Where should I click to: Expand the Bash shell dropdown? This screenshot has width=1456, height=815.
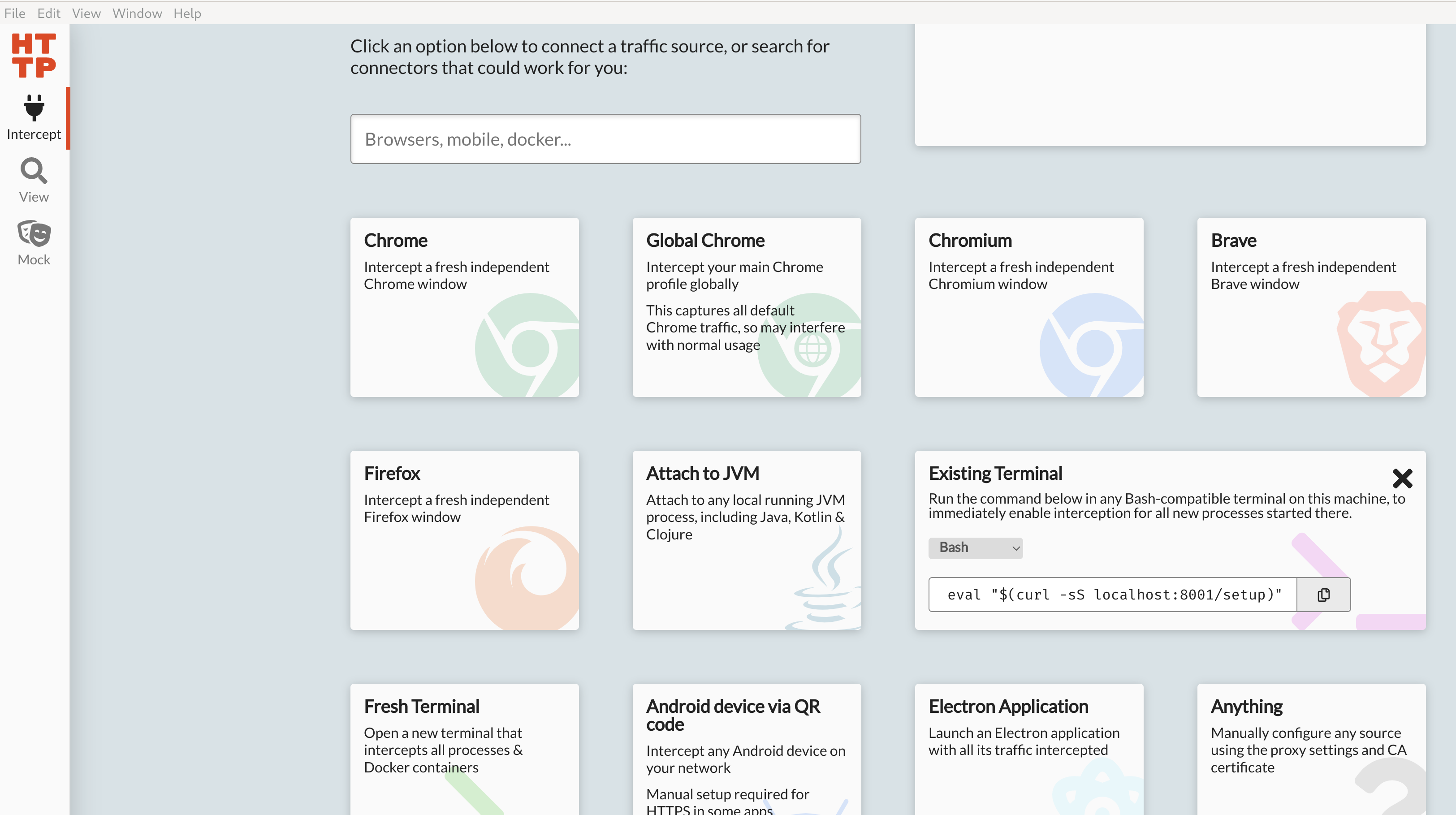pos(975,548)
